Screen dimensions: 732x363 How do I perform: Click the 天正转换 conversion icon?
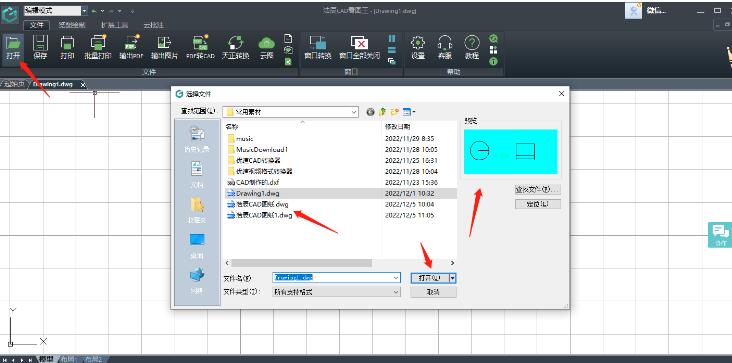[236, 47]
